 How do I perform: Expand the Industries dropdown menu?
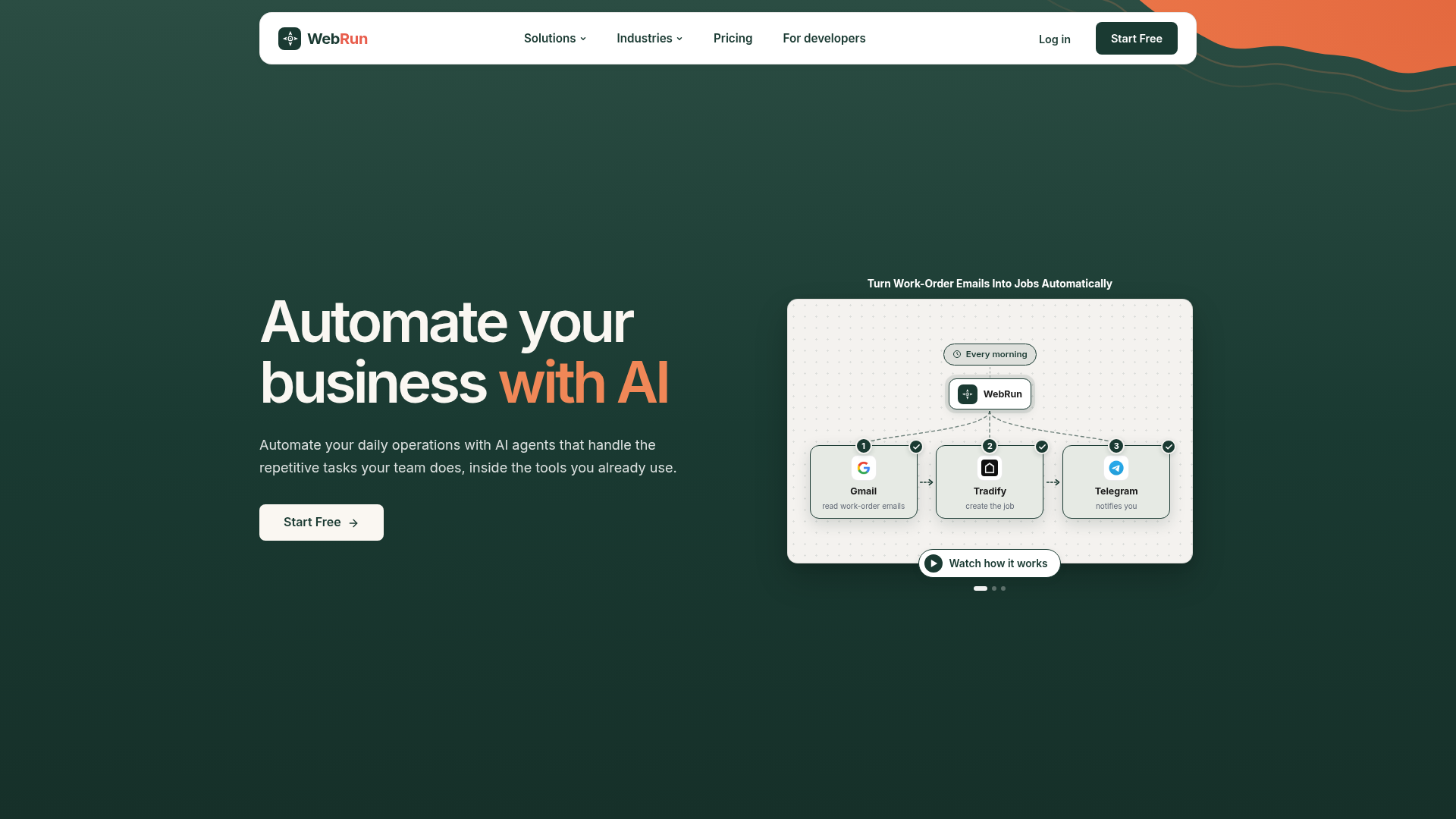(x=650, y=39)
